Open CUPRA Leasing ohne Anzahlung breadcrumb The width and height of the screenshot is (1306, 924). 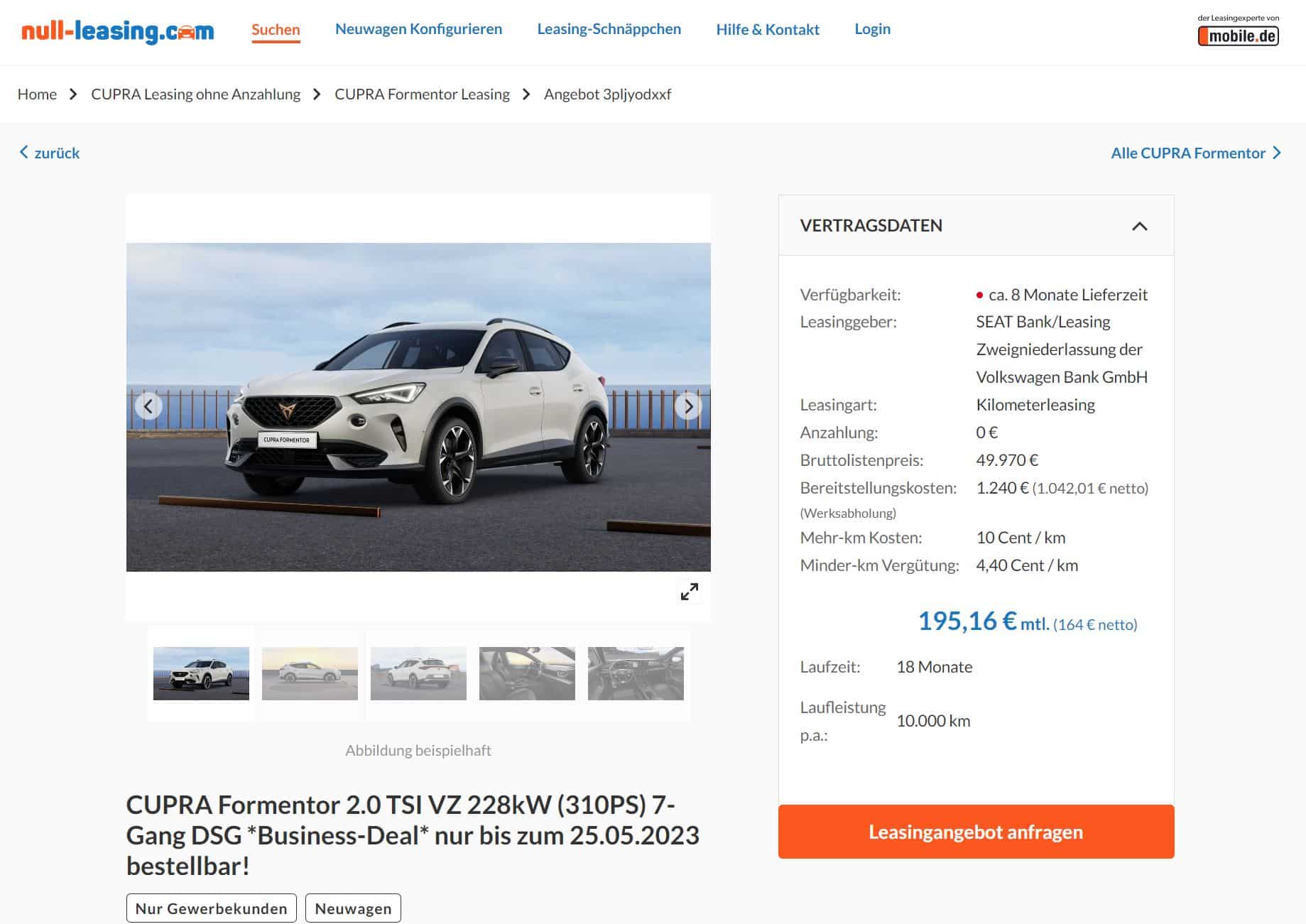[195, 94]
